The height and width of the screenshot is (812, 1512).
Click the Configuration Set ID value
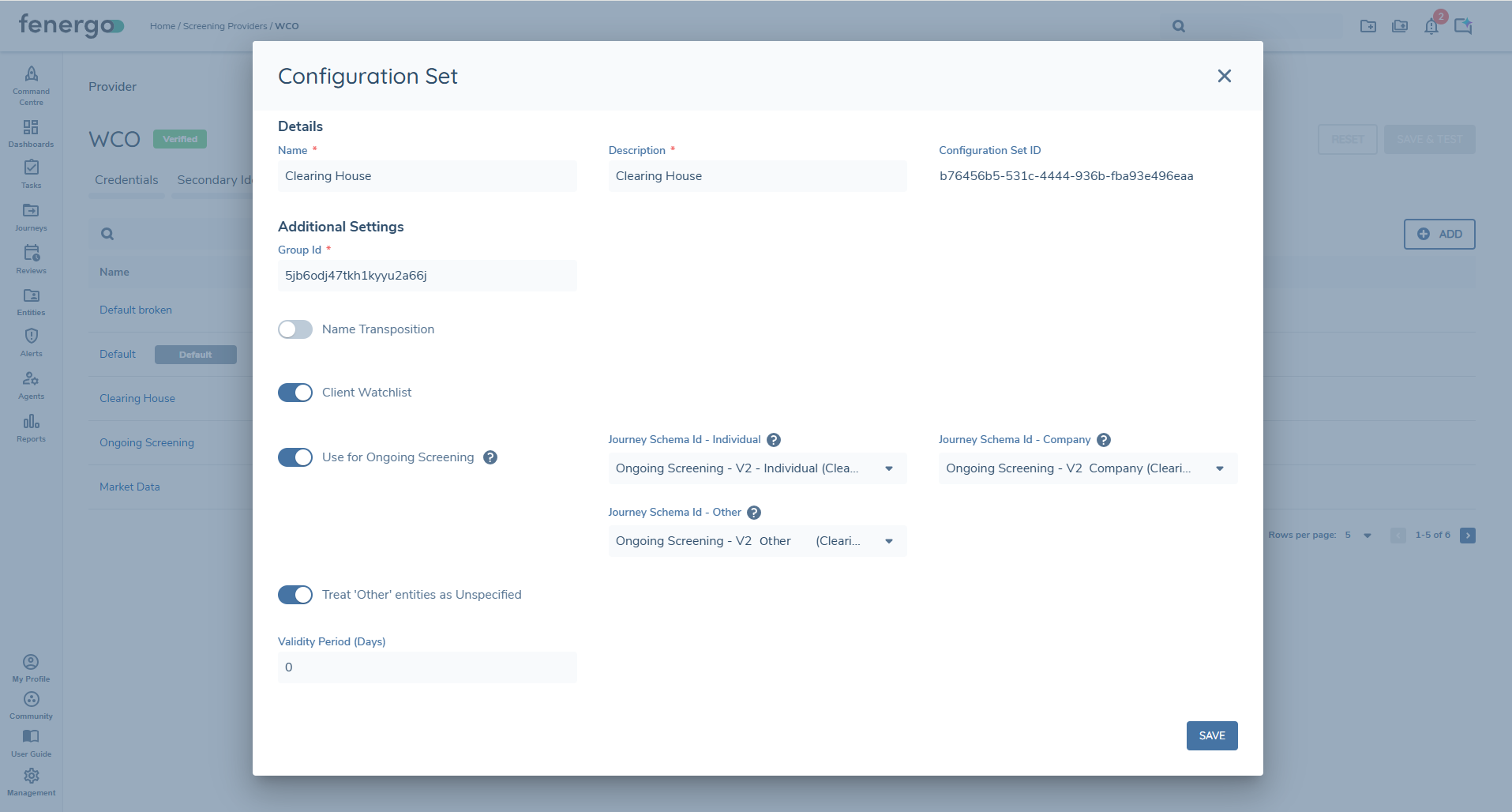point(1066,176)
